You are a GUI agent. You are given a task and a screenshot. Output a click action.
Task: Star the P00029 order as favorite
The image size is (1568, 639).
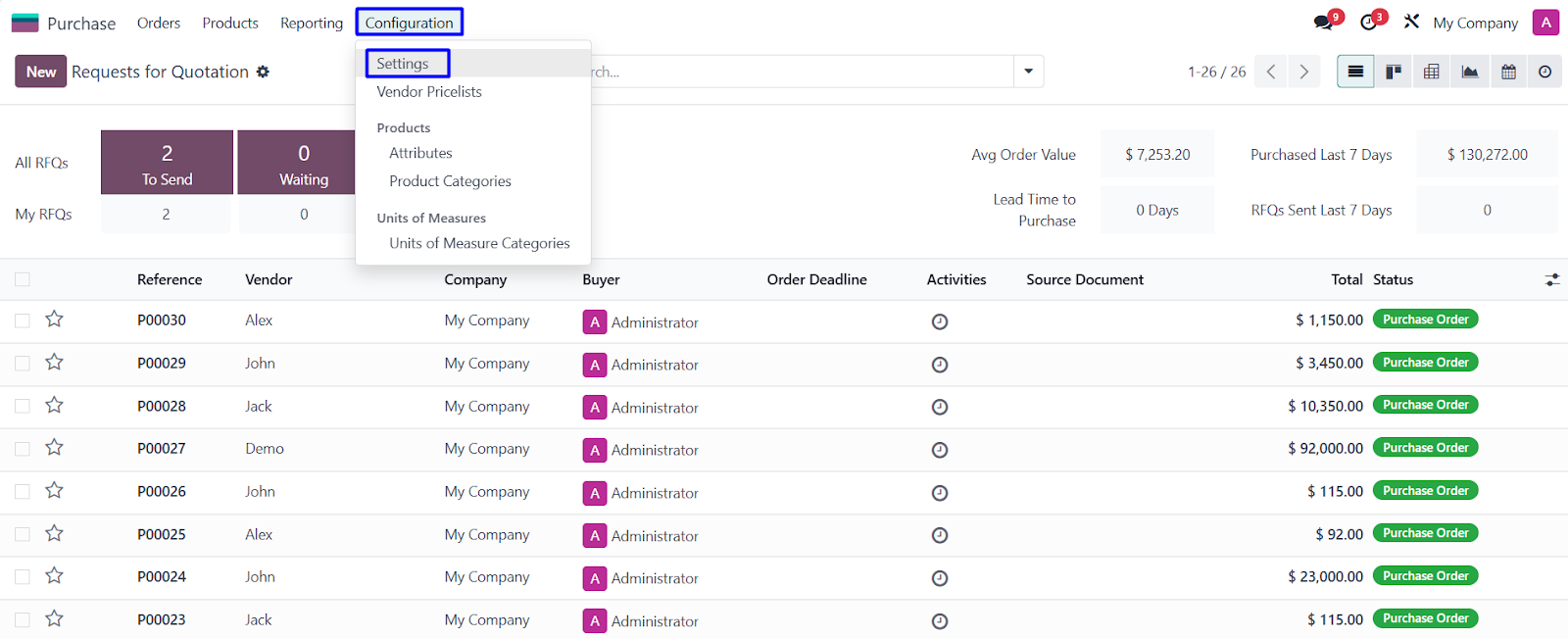54,362
